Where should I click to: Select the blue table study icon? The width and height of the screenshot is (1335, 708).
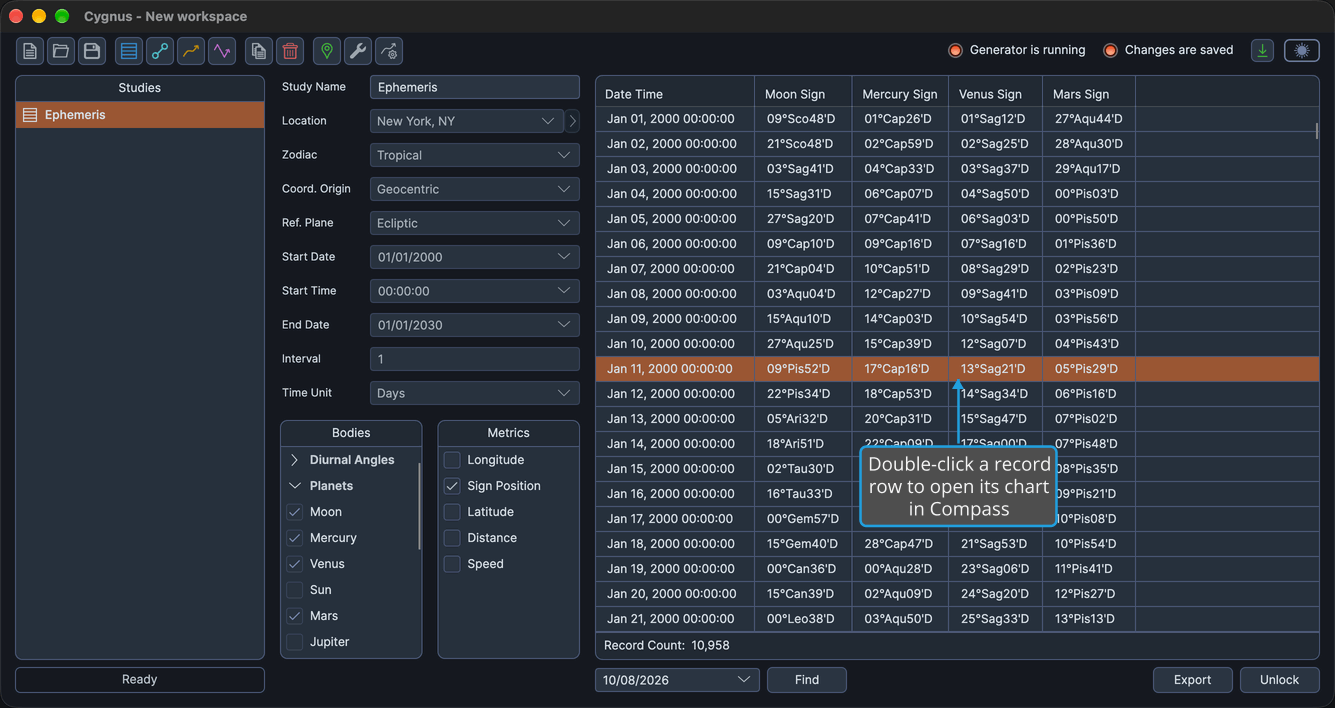[x=129, y=51]
